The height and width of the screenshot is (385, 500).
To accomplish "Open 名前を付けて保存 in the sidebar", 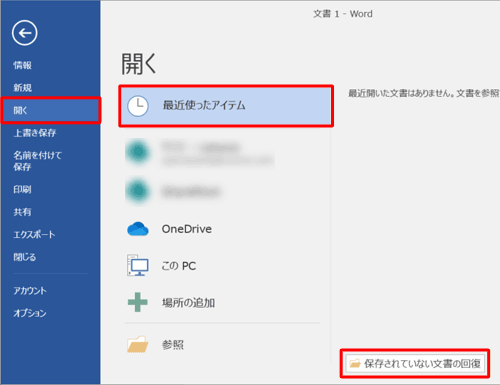I will point(37,161).
